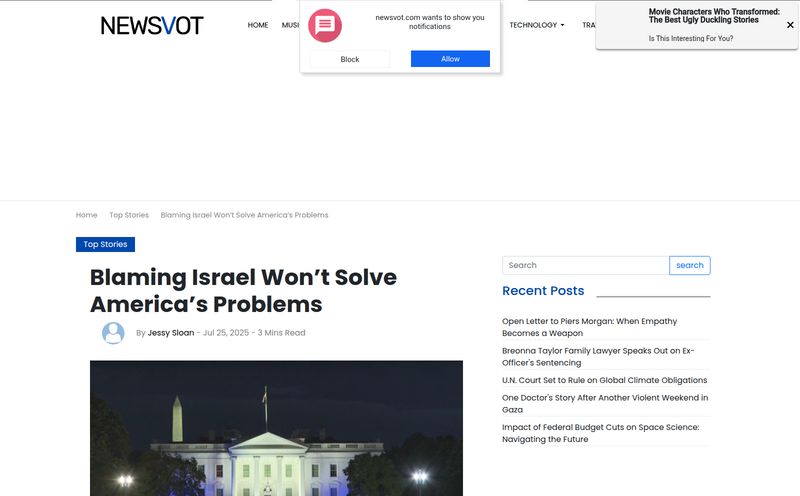
Task: Select the blue Top Stories category tag
Action: 105,244
